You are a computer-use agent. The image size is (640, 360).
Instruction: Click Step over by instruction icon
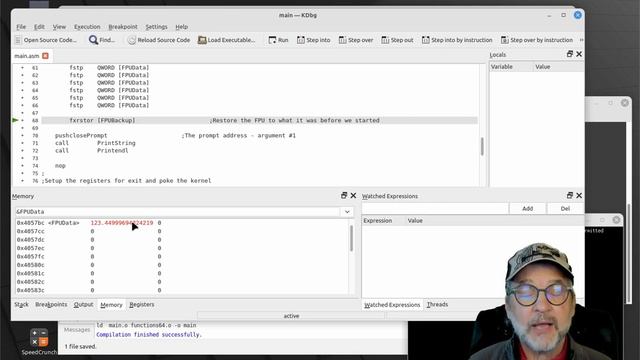[505, 40]
